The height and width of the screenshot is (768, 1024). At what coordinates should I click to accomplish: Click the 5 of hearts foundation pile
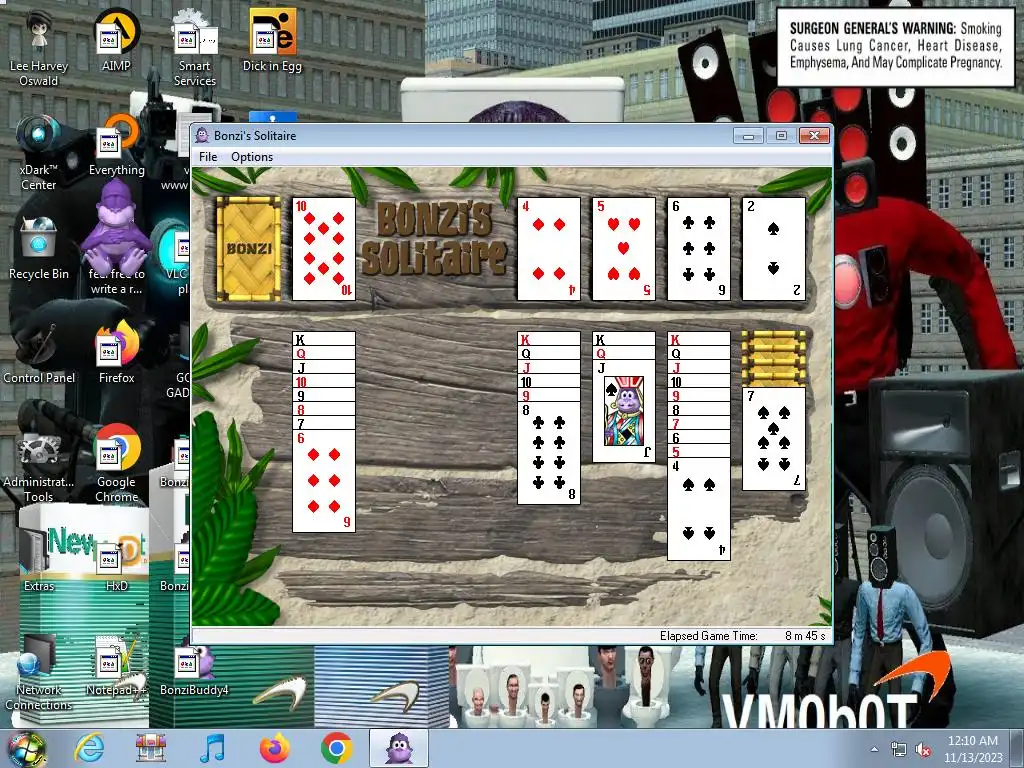tap(624, 249)
